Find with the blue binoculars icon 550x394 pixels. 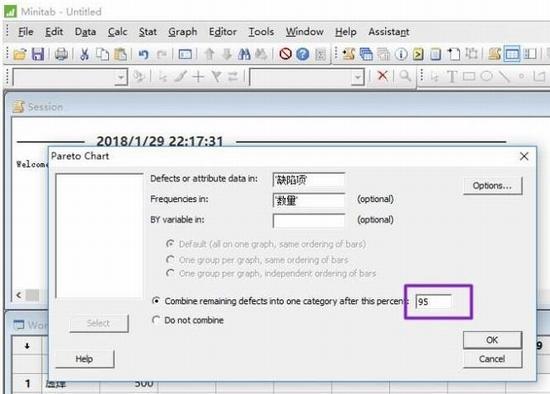(244, 54)
